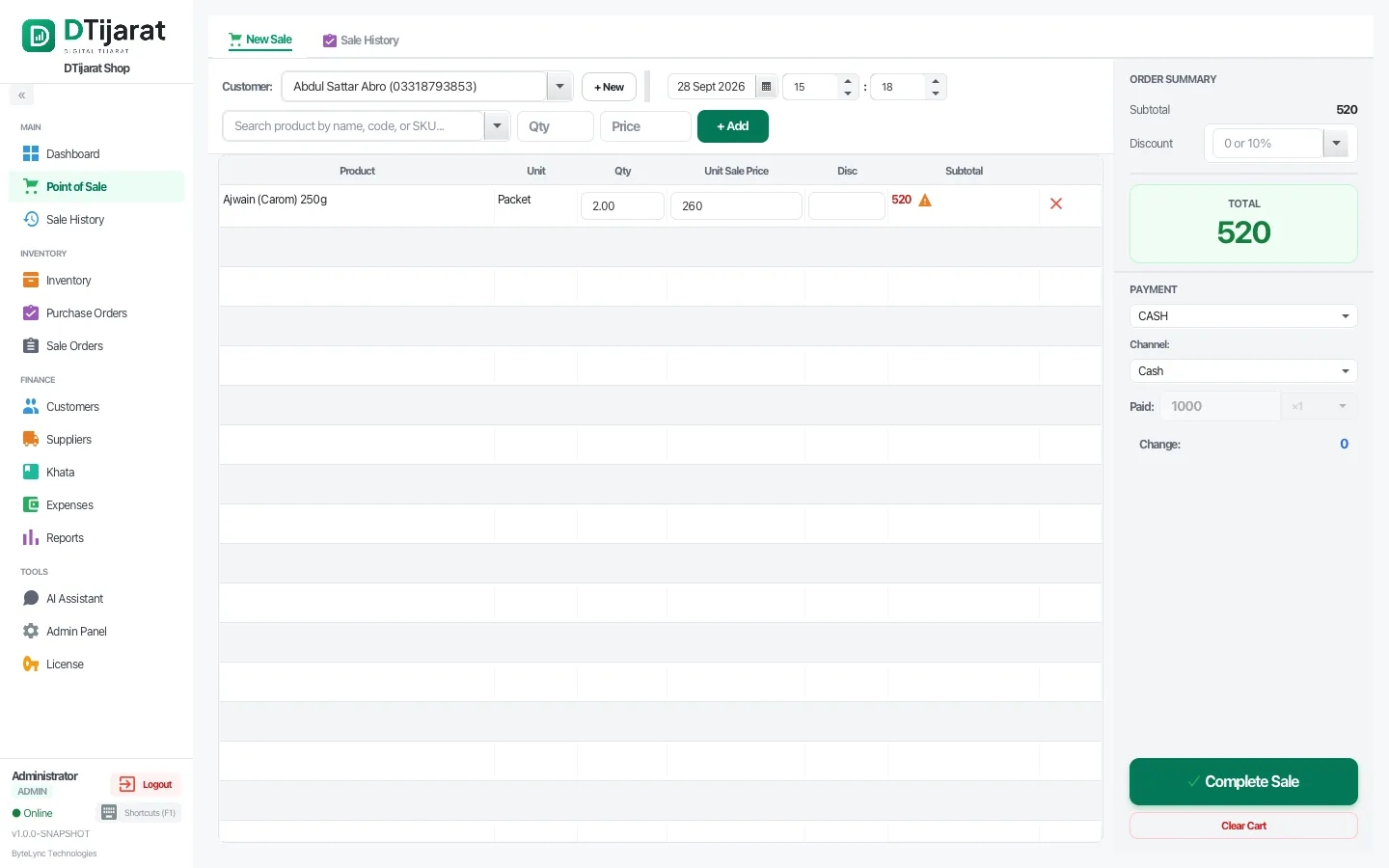
Task: Expand the product search dropdown arrow
Action: (497, 125)
